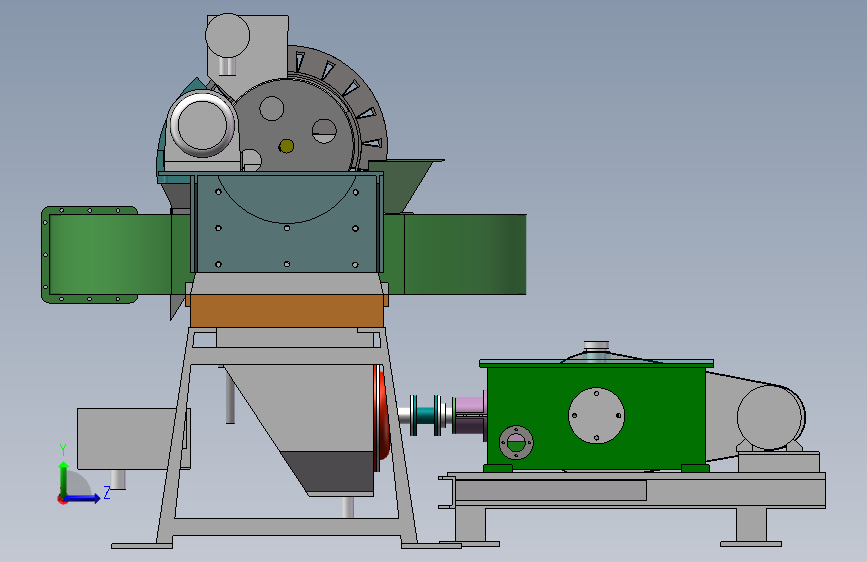Screen dimensions: 867x562
Task: Select the blue Z-axis arrow of the triad
Action: pyautogui.click(x=82, y=498)
